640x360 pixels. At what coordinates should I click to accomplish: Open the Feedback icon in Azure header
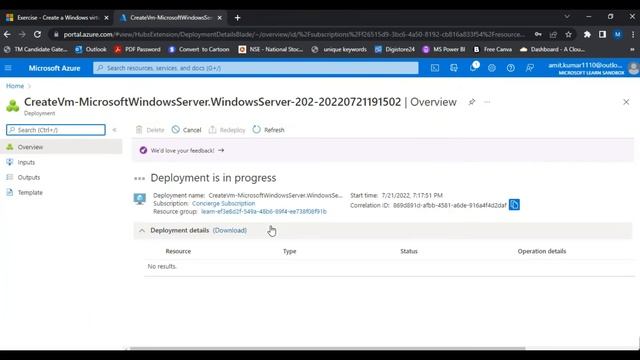(529, 68)
